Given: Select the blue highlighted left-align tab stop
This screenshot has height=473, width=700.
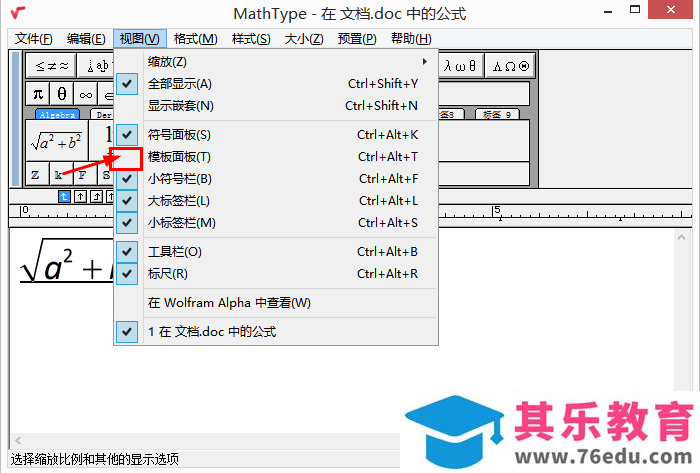Looking at the screenshot, I should [x=64, y=196].
